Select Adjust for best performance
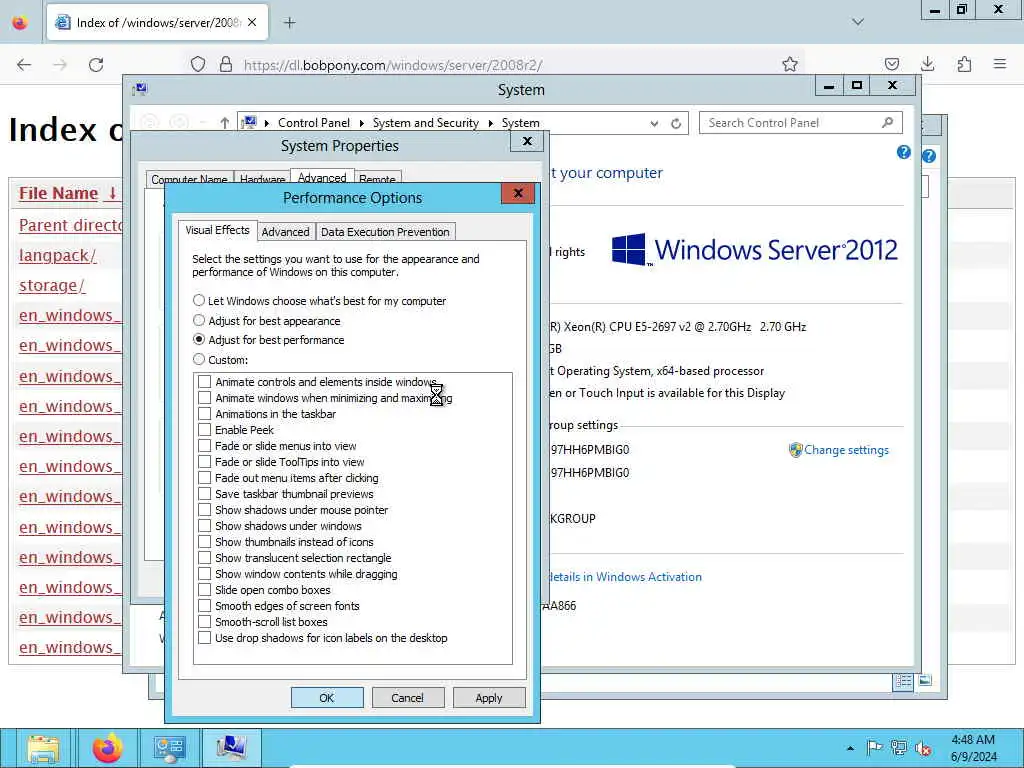Image resolution: width=1024 pixels, height=768 pixels. click(x=199, y=340)
